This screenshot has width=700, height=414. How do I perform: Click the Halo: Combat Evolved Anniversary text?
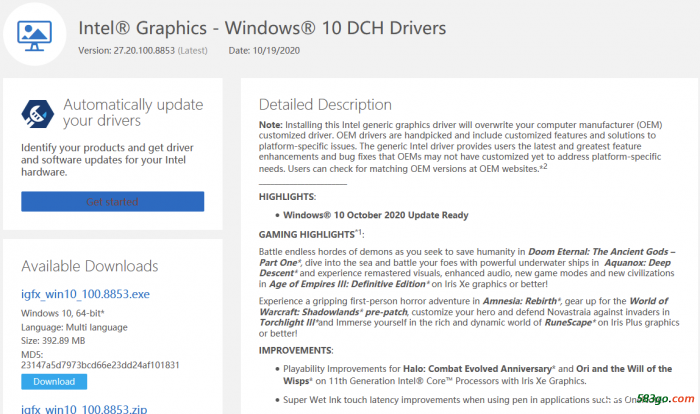pyautogui.click(x=478, y=369)
